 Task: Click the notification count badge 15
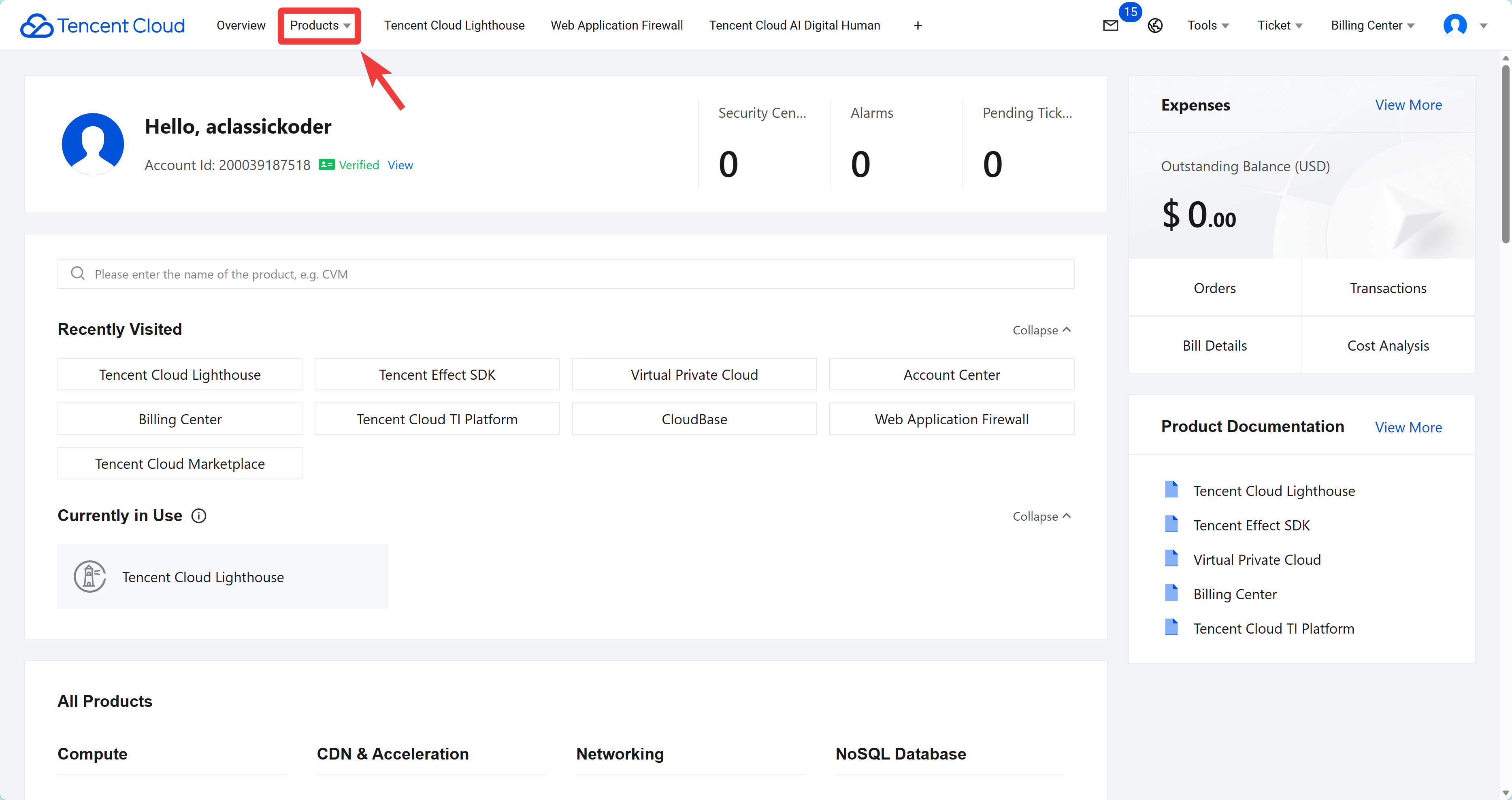[1131, 12]
